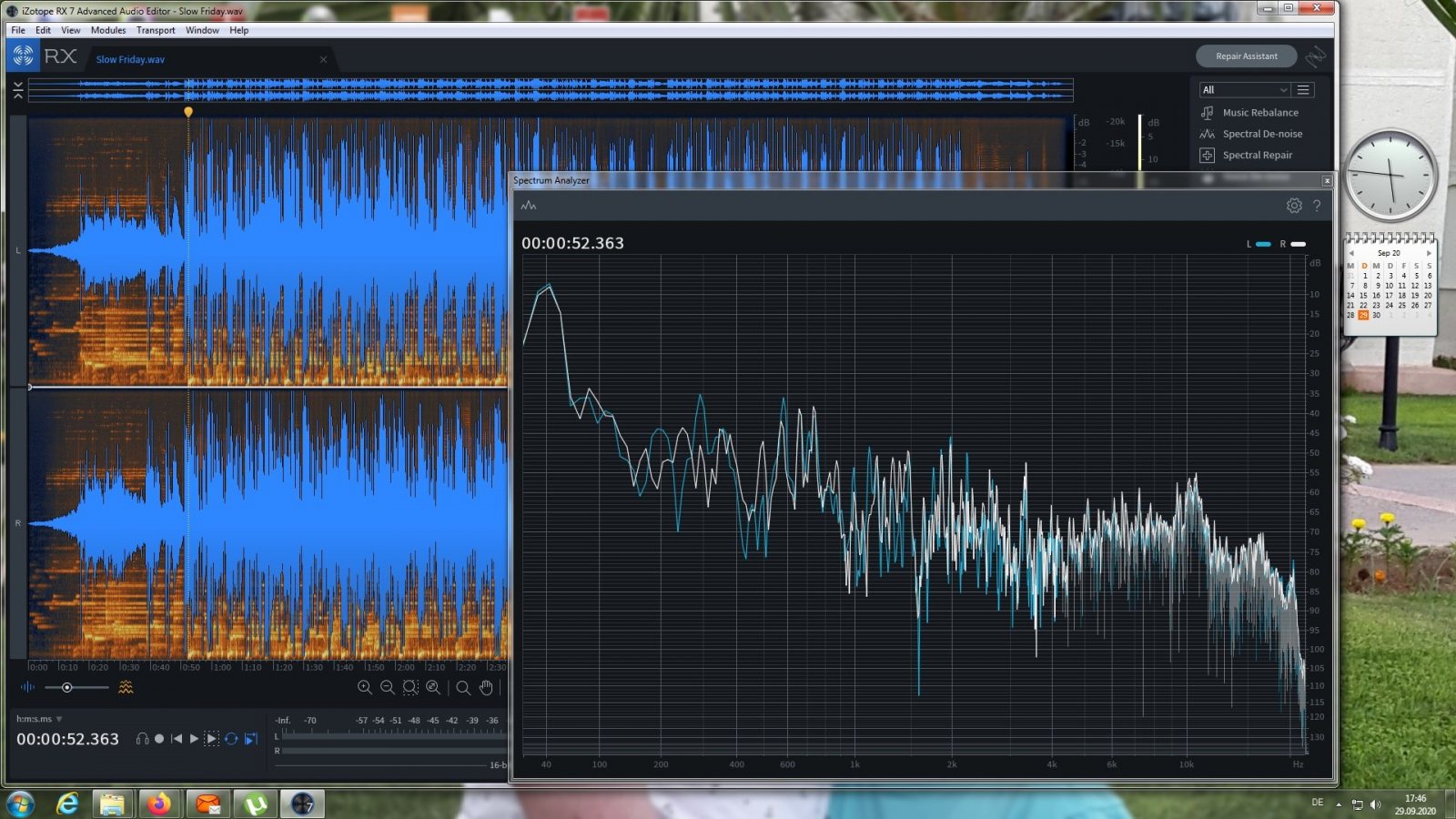Start recording with the record button

[159, 739]
